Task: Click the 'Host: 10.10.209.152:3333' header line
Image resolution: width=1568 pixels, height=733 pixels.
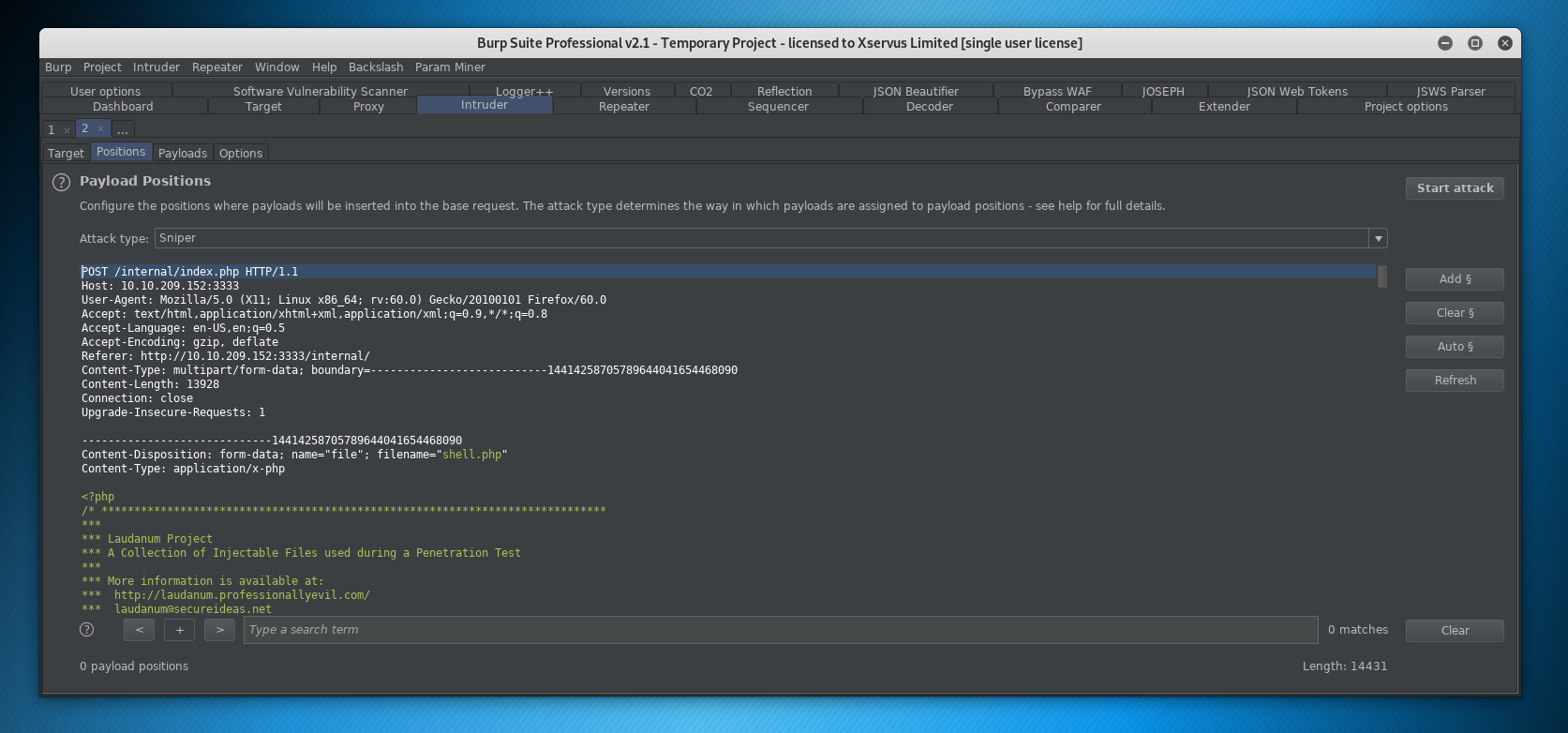Action: (160, 286)
